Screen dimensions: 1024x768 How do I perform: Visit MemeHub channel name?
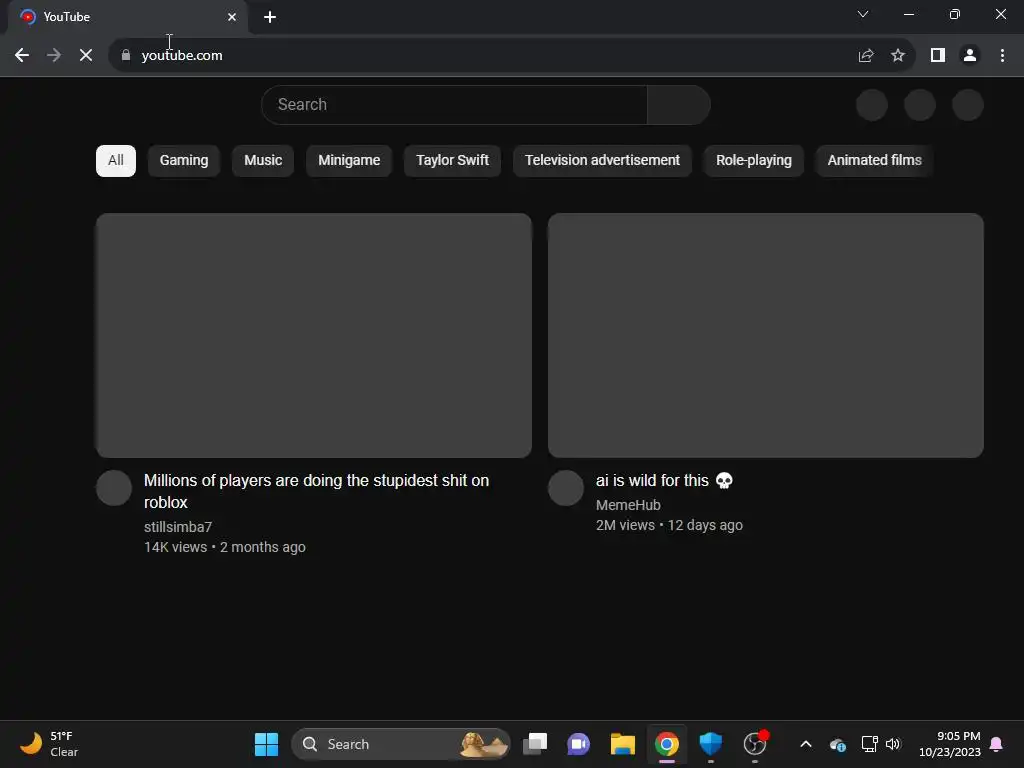628,505
